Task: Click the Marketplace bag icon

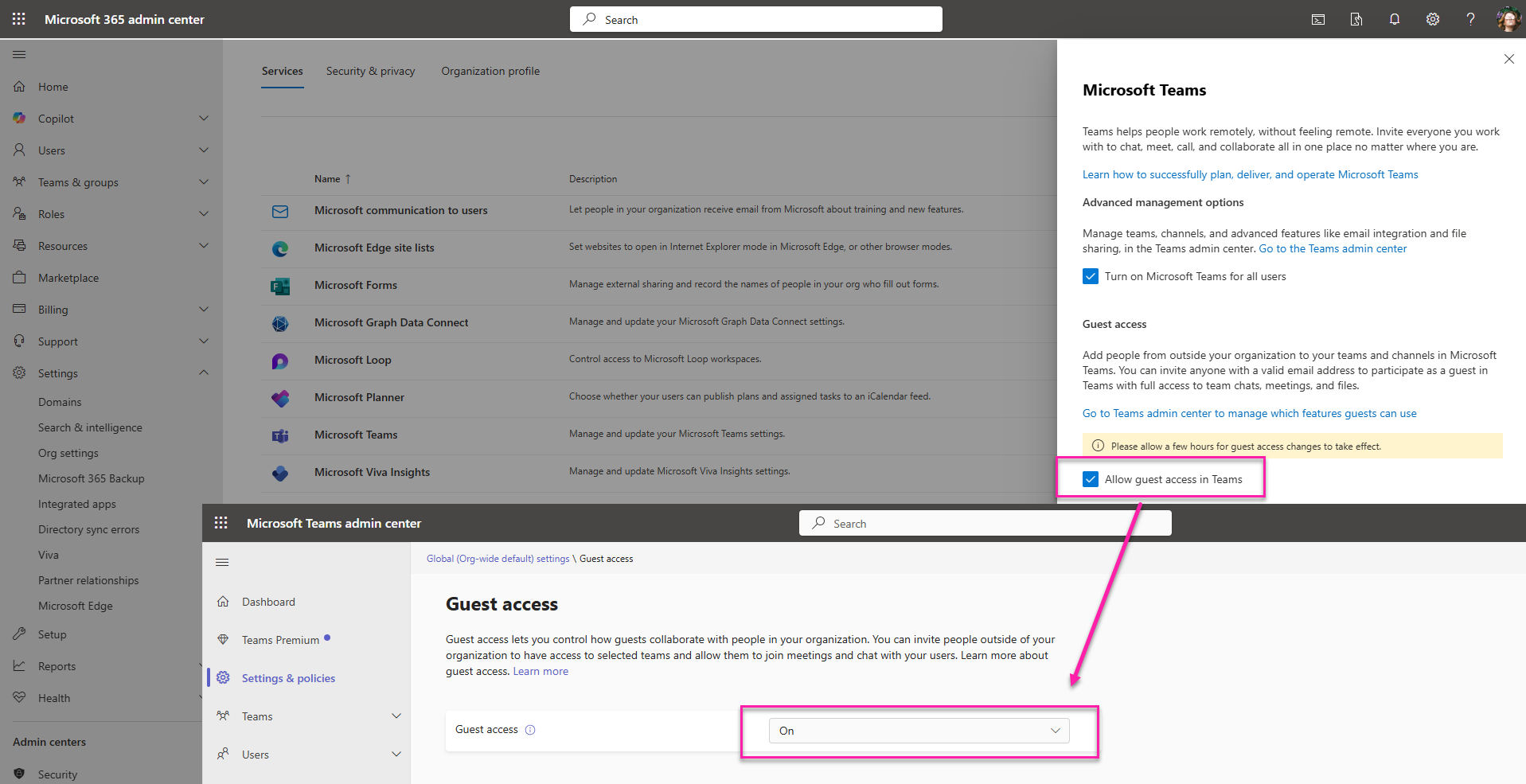Action: 19,277
